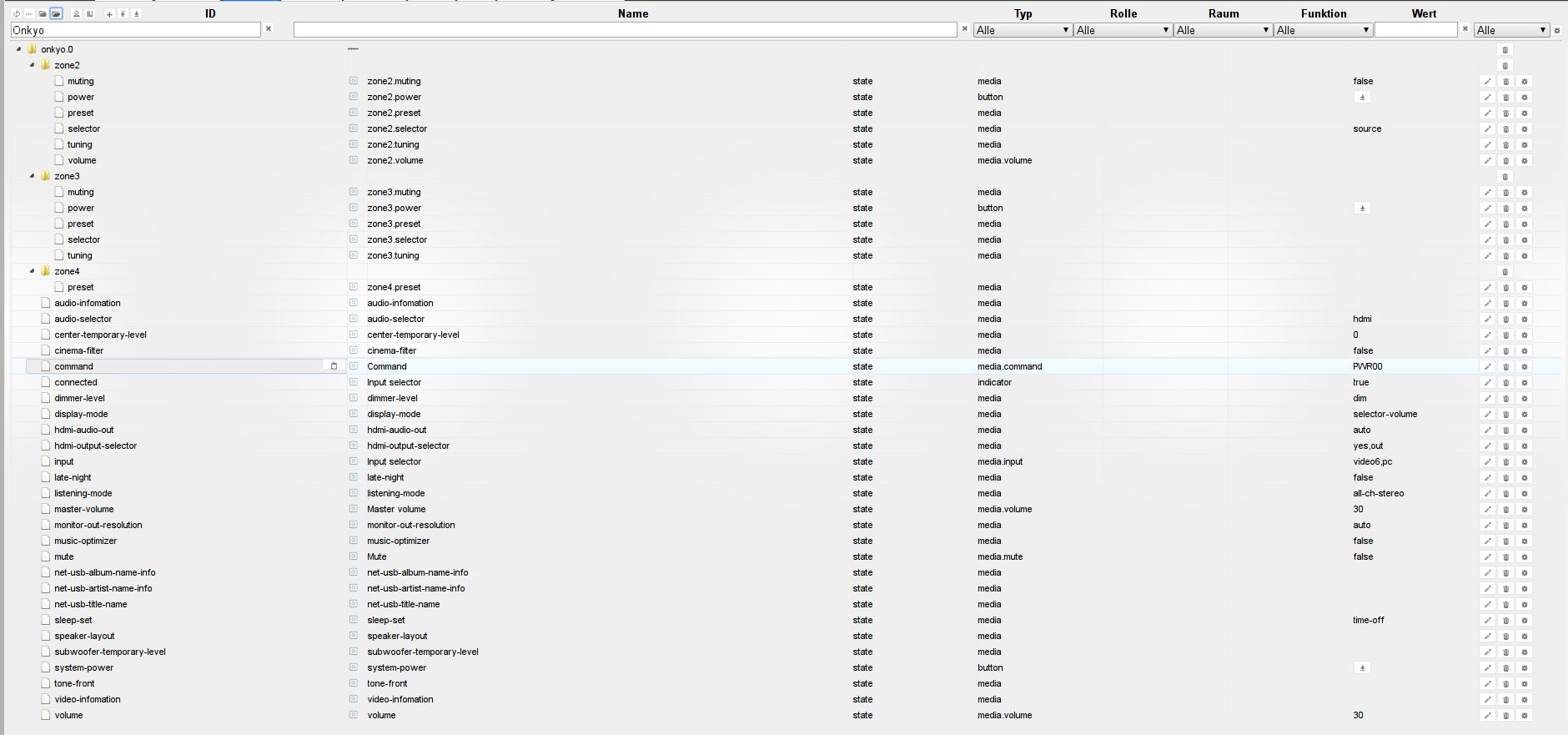Open the Typ filter dropdown
The width and height of the screenshot is (1568, 735).
1023,30
